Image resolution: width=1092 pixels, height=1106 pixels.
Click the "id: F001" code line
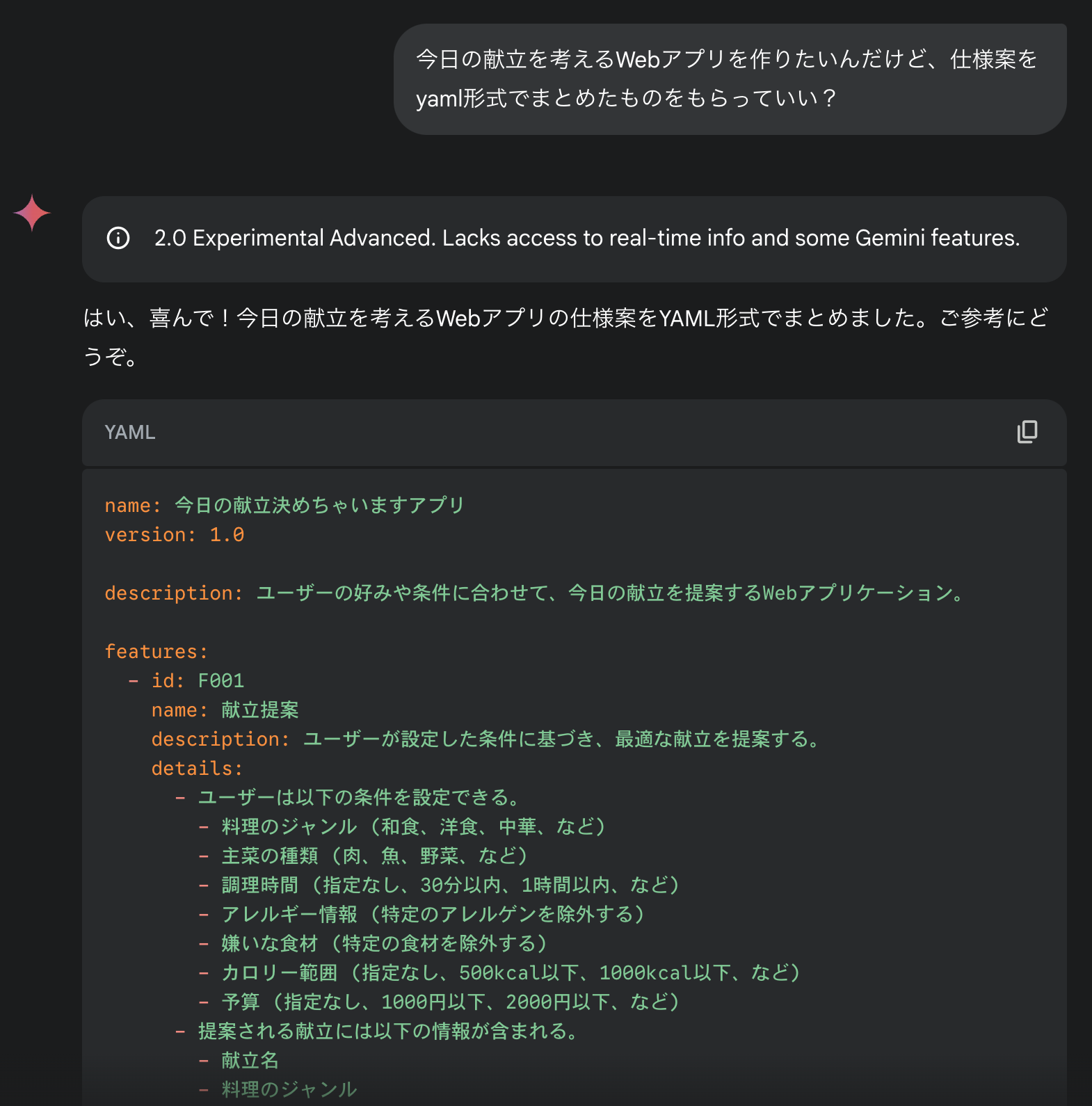pyautogui.click(x=198, y=681)
